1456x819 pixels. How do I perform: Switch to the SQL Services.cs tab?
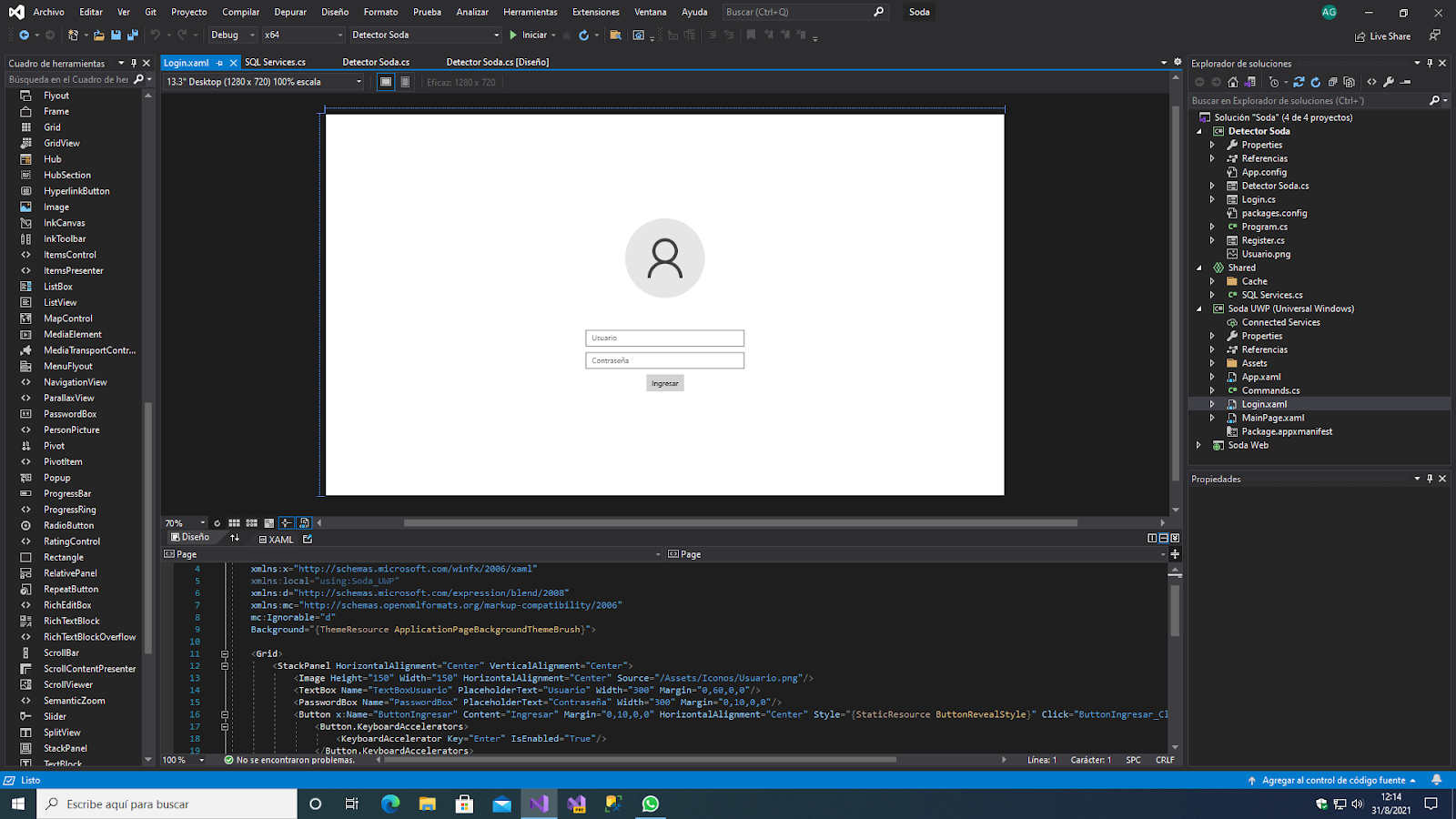(275, 63)
